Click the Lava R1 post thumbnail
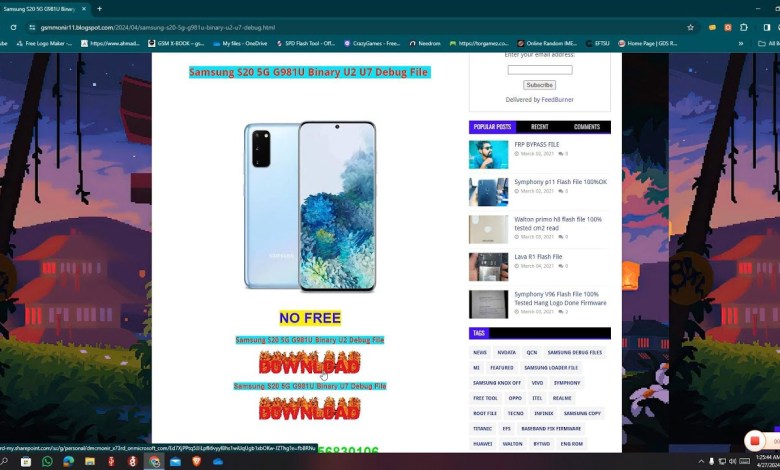Screen dimensions: 780x470 [x=488, y=267]
